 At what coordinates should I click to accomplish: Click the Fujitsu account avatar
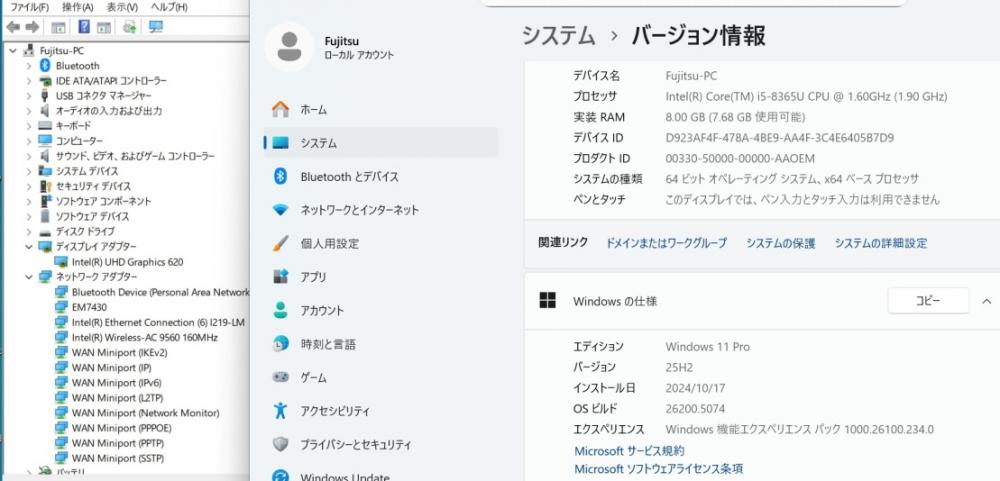290,47
